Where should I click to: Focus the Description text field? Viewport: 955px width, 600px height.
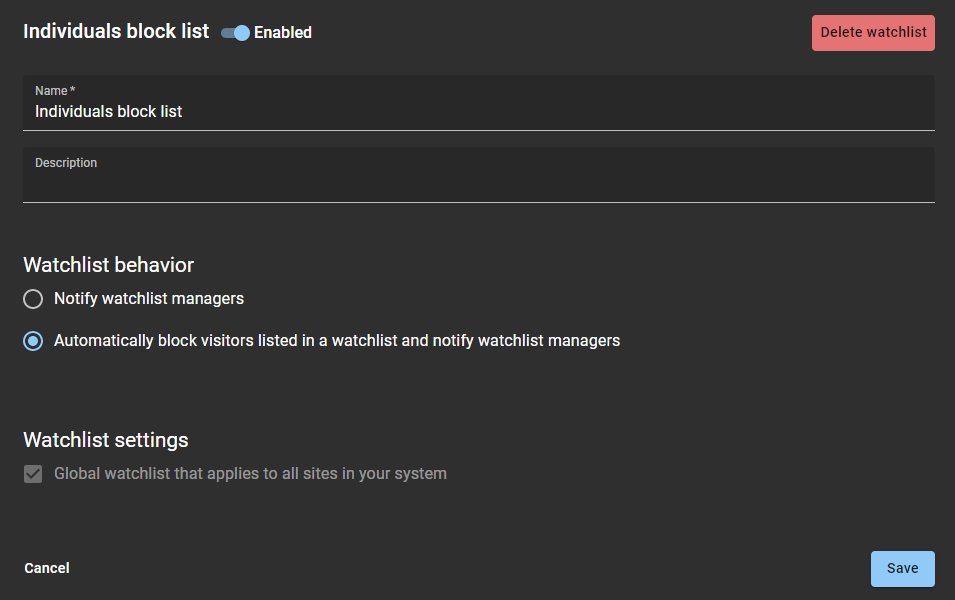tap(478, 184)
